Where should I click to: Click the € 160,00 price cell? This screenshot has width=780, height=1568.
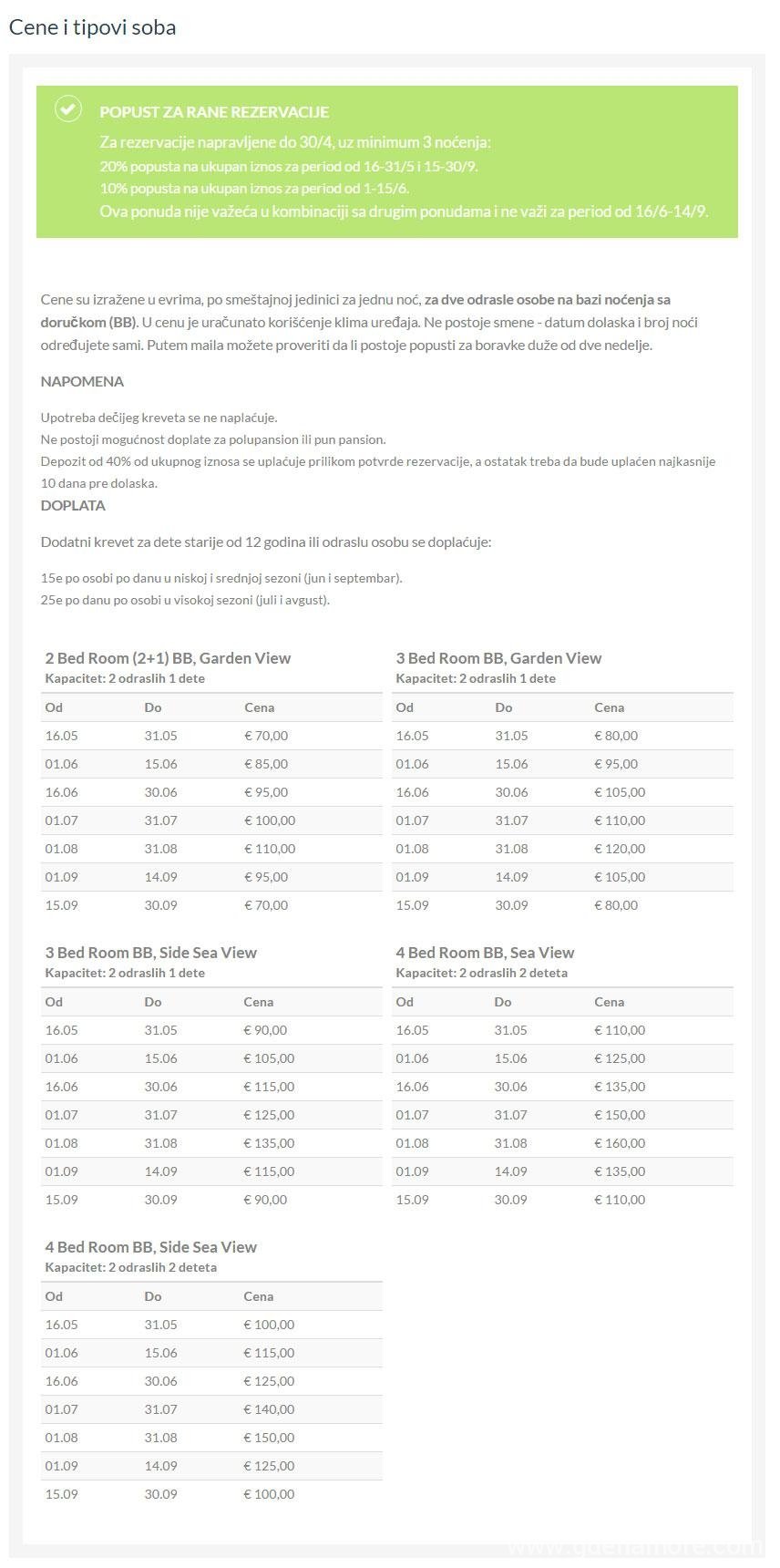620,1143
